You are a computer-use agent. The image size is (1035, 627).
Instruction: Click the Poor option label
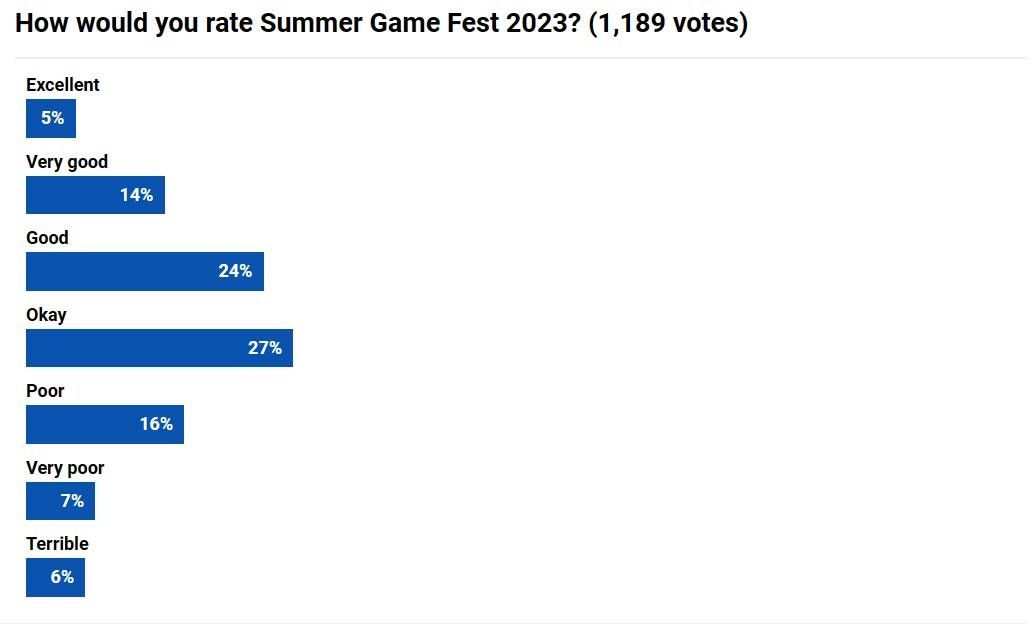(45, 391)
